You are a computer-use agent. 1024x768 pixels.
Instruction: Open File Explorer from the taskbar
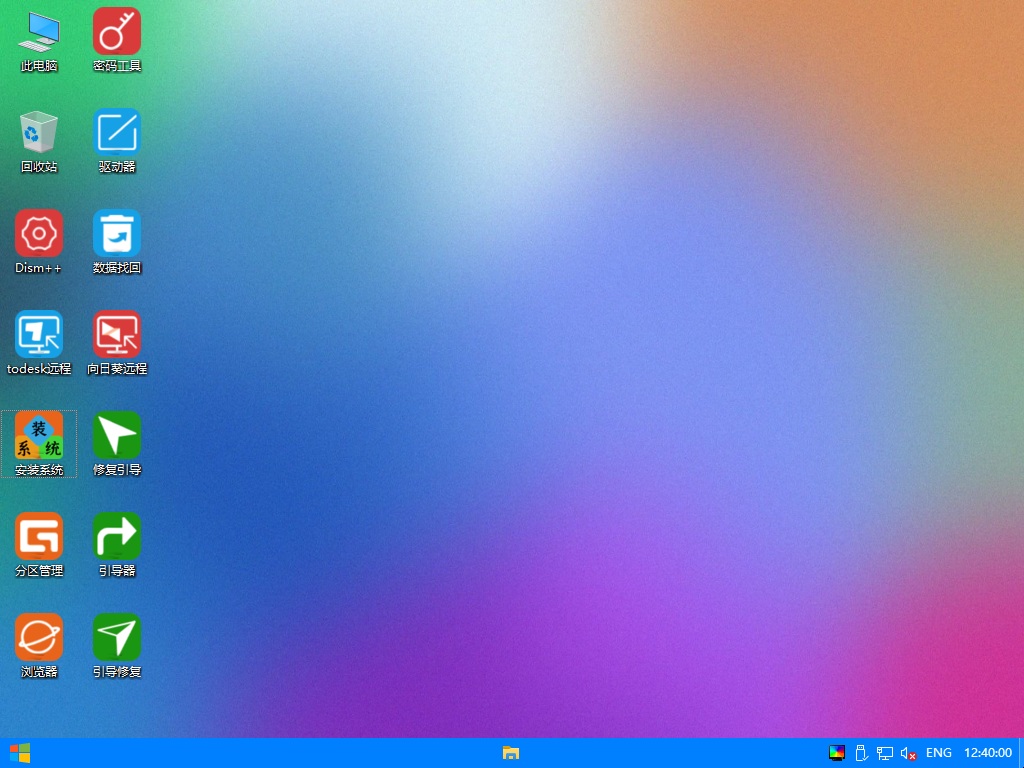(511, 753)
